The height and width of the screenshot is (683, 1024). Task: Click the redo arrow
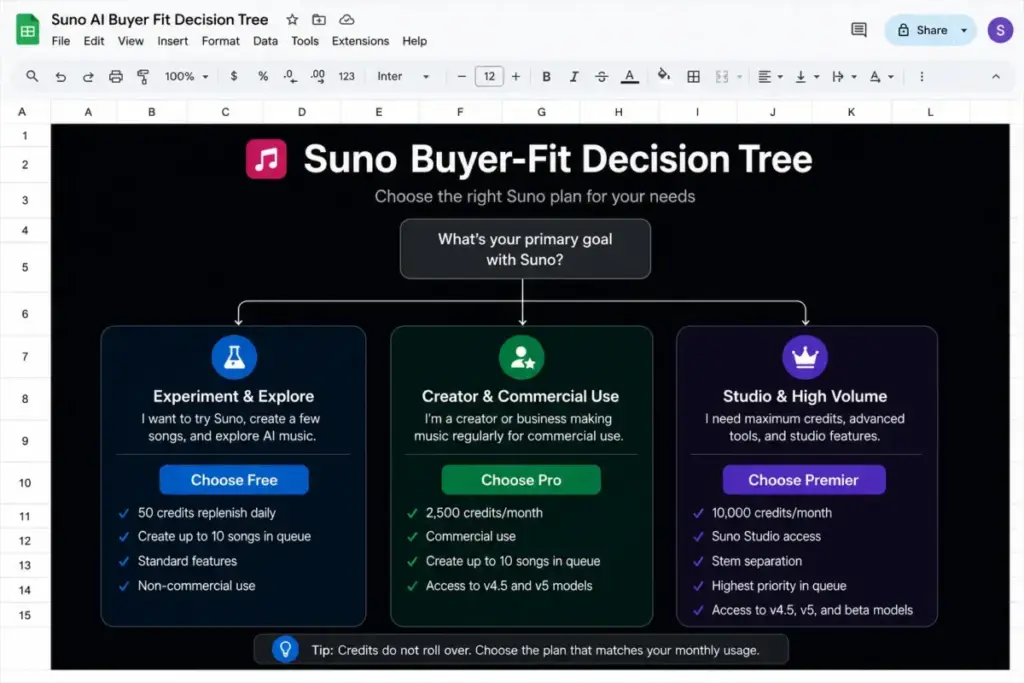88,76
